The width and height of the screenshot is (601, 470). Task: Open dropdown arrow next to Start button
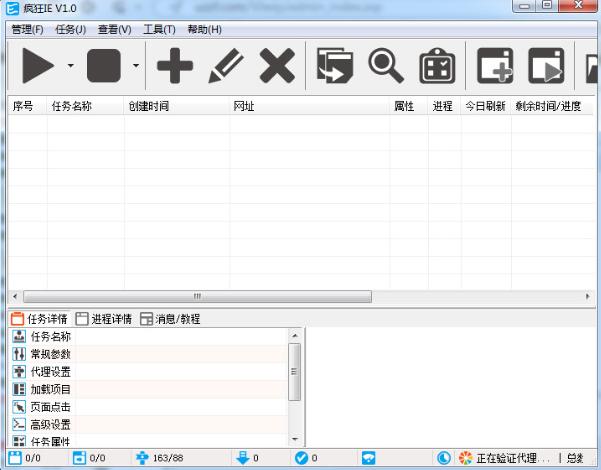pos(70,66)
